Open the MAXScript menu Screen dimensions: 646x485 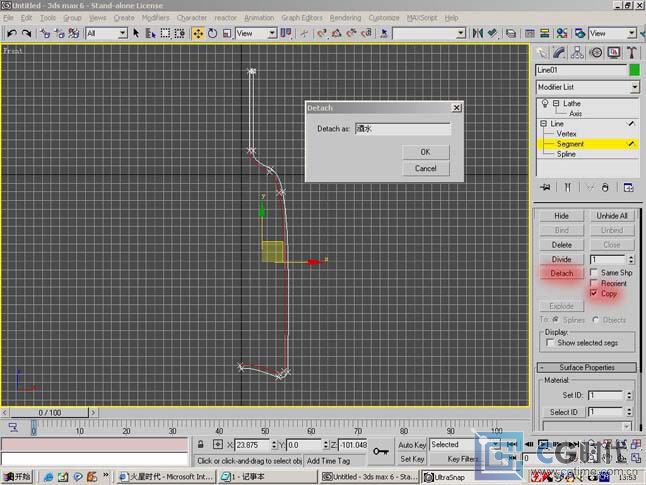(x=422, y=18)
